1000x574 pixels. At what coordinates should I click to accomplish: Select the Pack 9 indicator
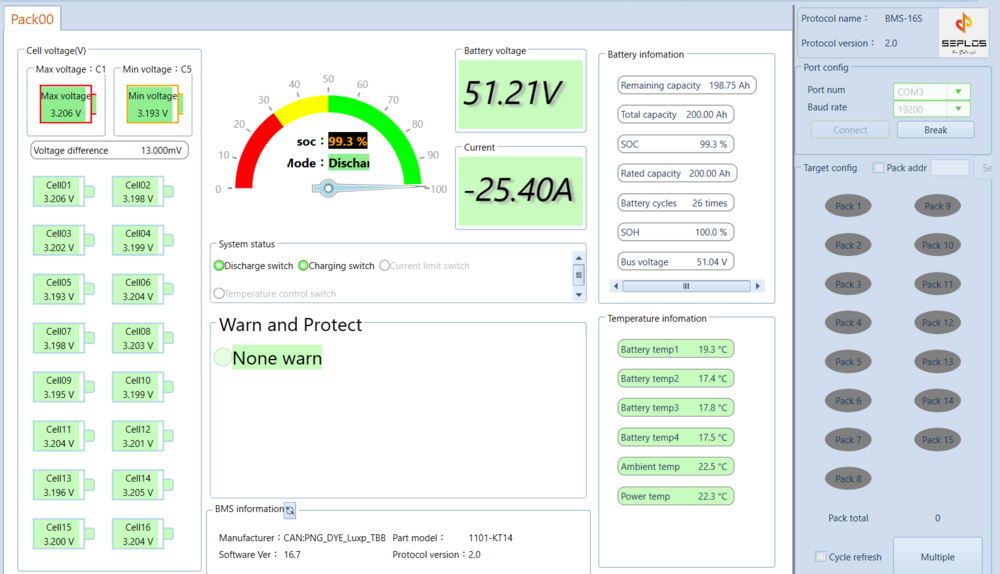click(x=938, y=206)
